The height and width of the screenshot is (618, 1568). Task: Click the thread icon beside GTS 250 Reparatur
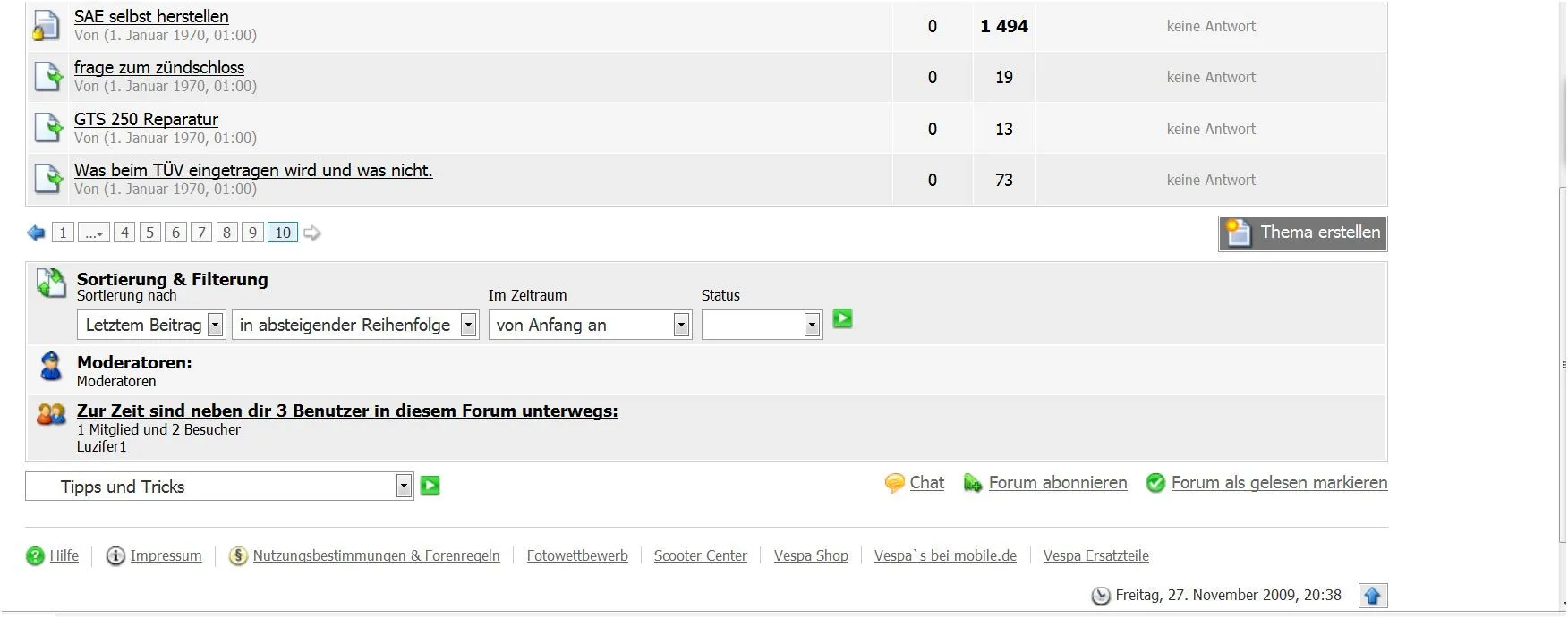[48, 128]
